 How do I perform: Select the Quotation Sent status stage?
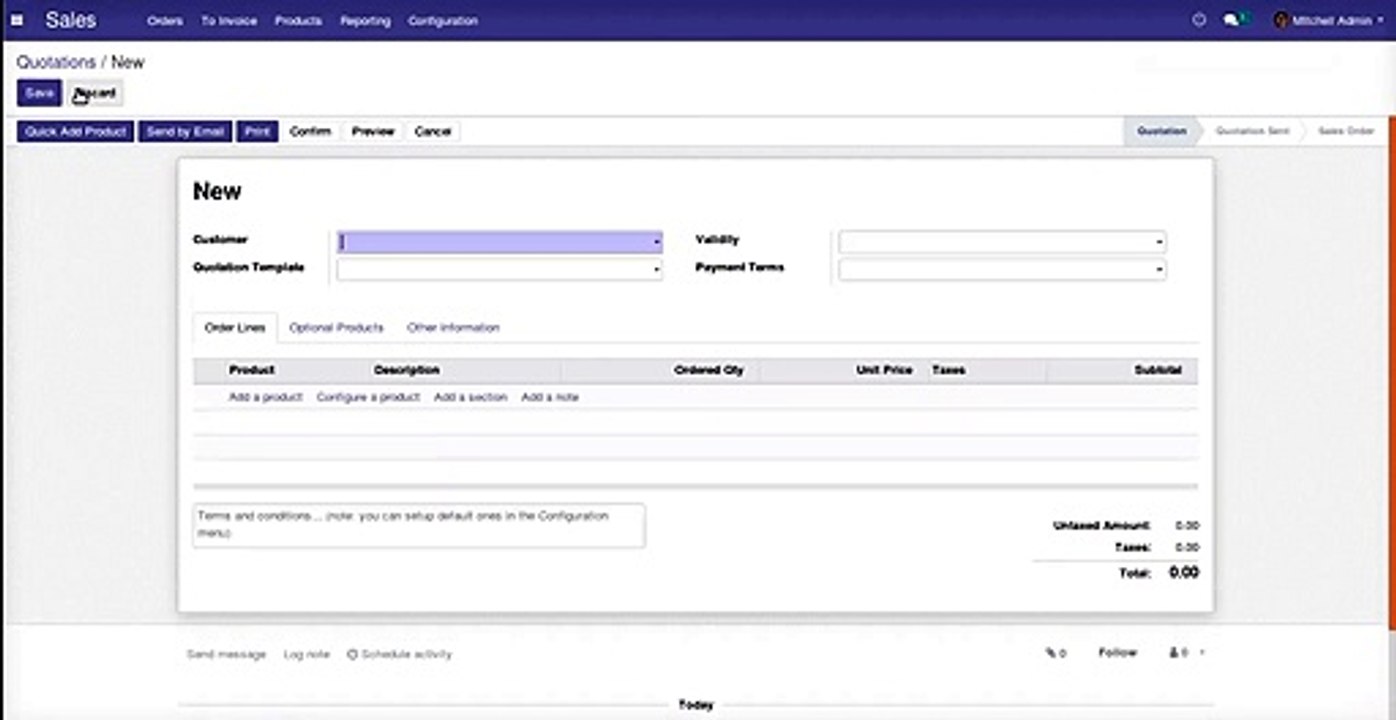pos(1252,131)
